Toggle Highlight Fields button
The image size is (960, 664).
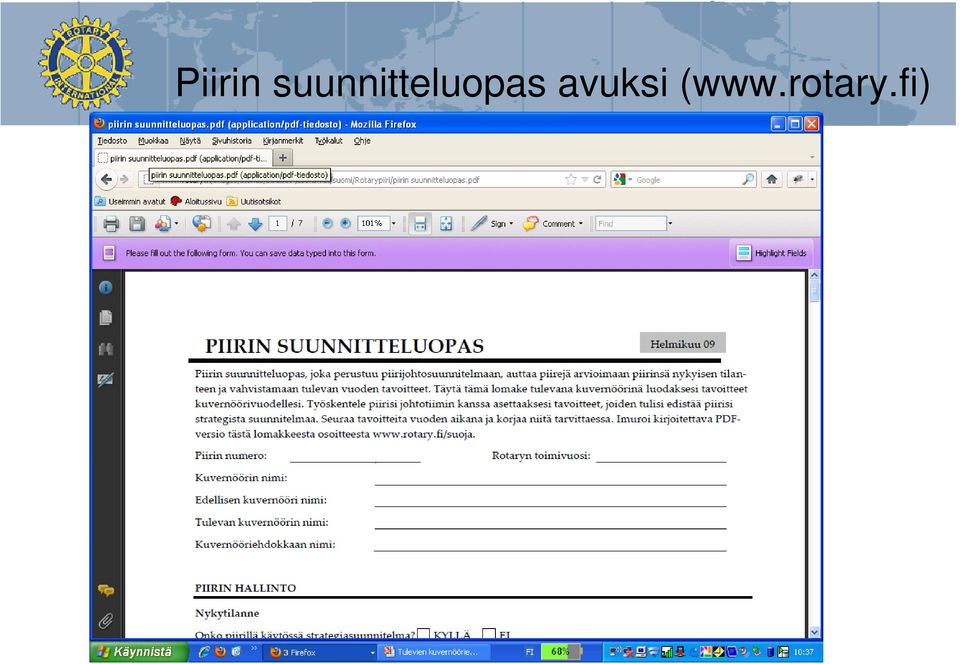click(771, 253)
